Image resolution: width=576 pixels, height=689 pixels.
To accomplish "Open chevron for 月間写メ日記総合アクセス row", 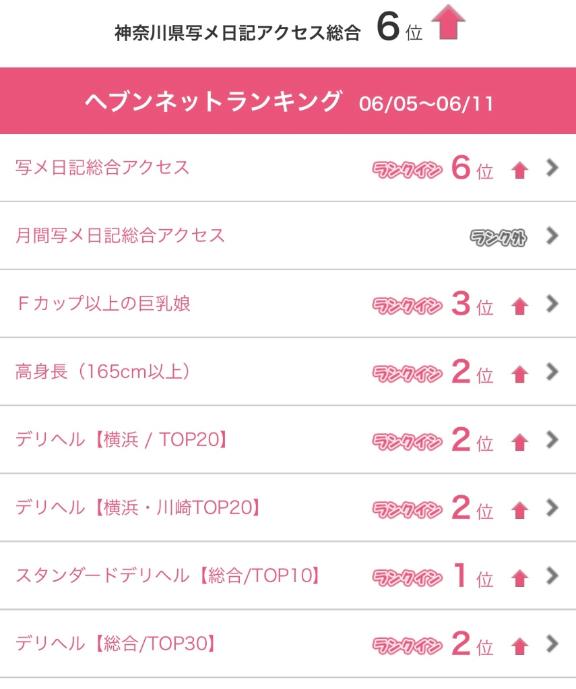I will 552,236.
